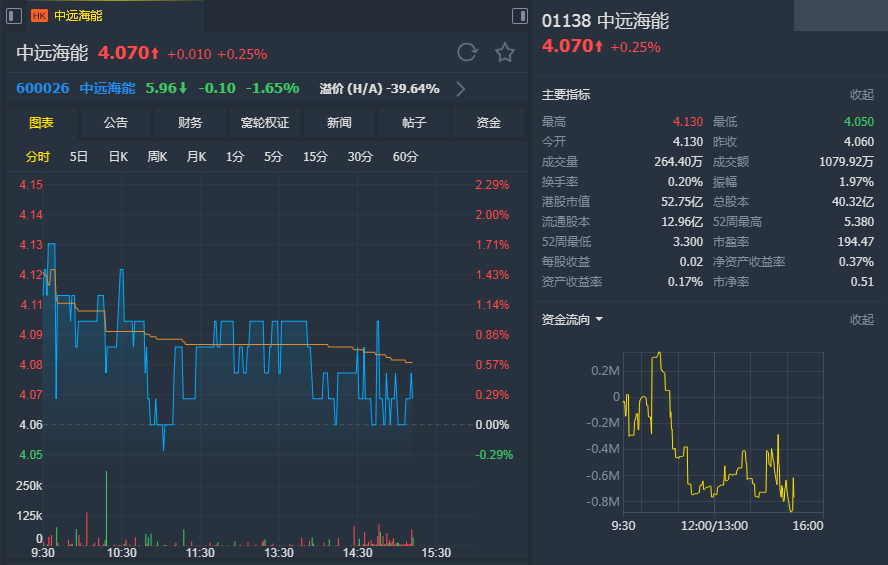Click the refresh quote icon

pos(467,53)
